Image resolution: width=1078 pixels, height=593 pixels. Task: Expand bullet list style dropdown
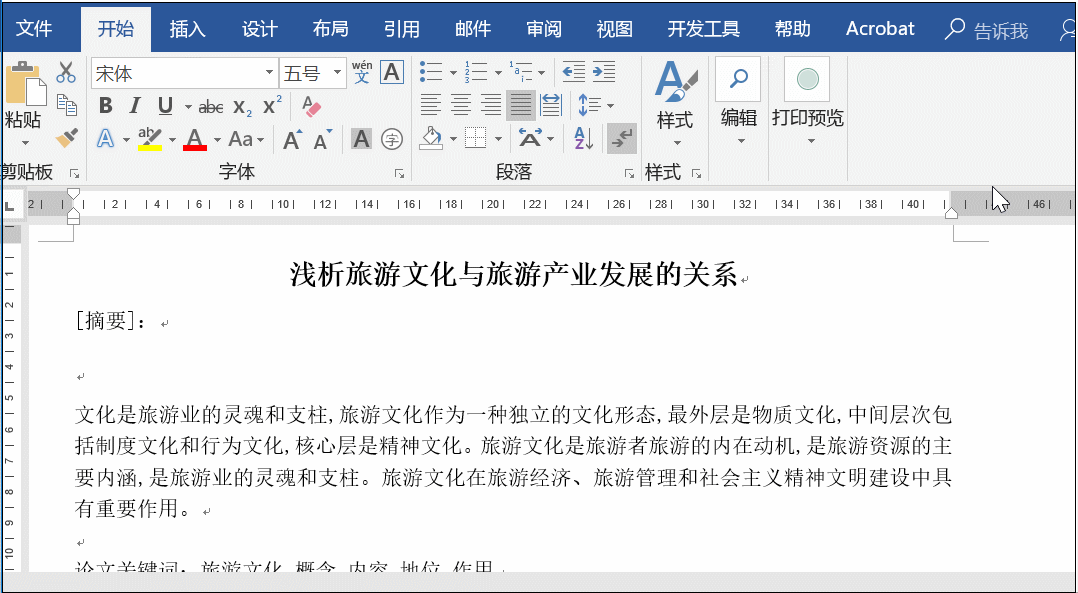point(453,73)
